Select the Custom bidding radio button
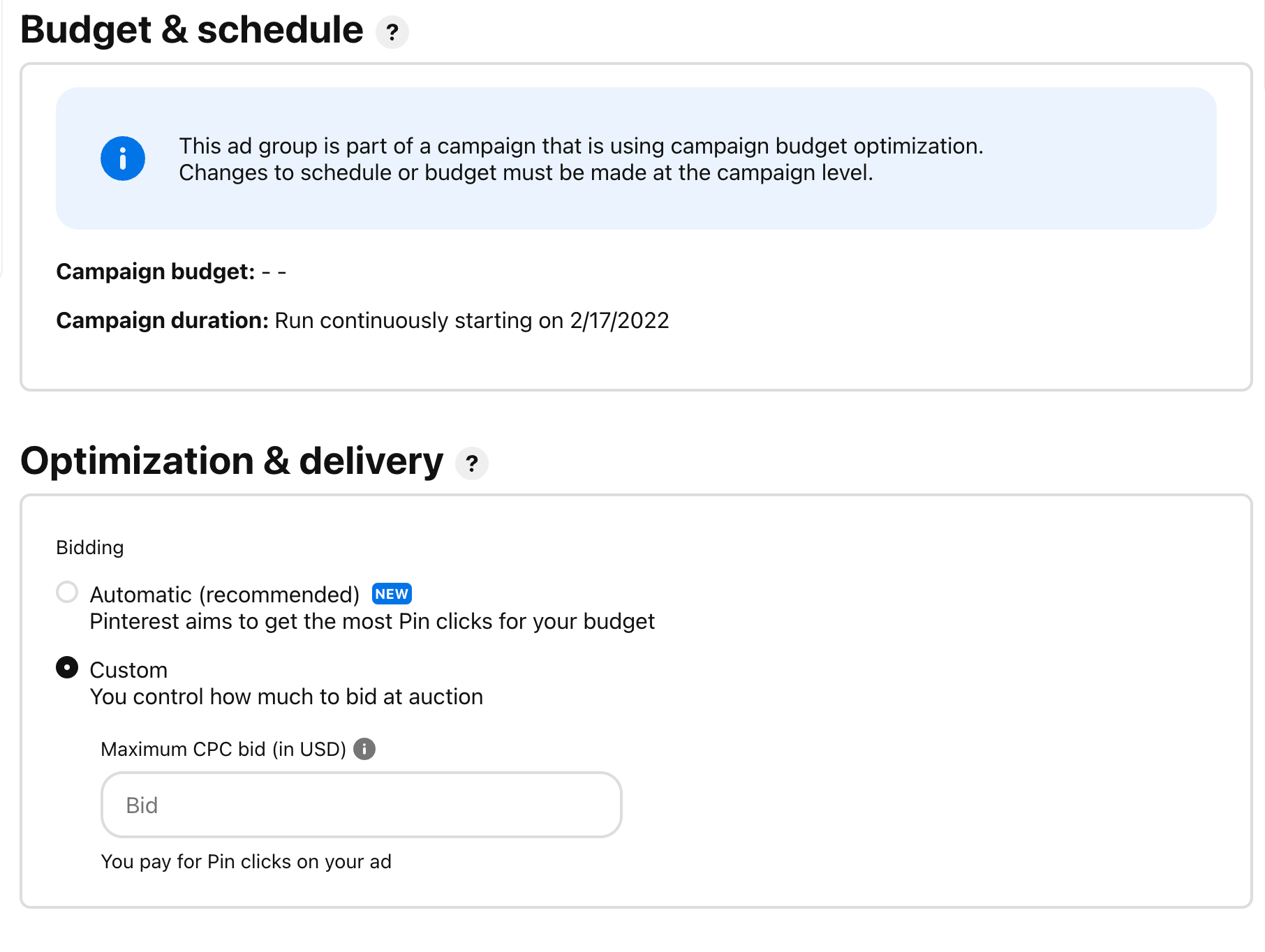 pos(67,668)
